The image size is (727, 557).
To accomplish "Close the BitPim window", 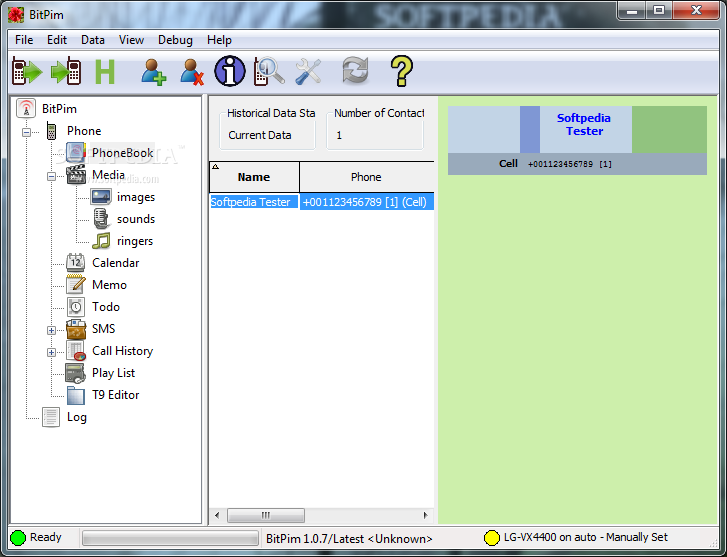I will point(696,11).
